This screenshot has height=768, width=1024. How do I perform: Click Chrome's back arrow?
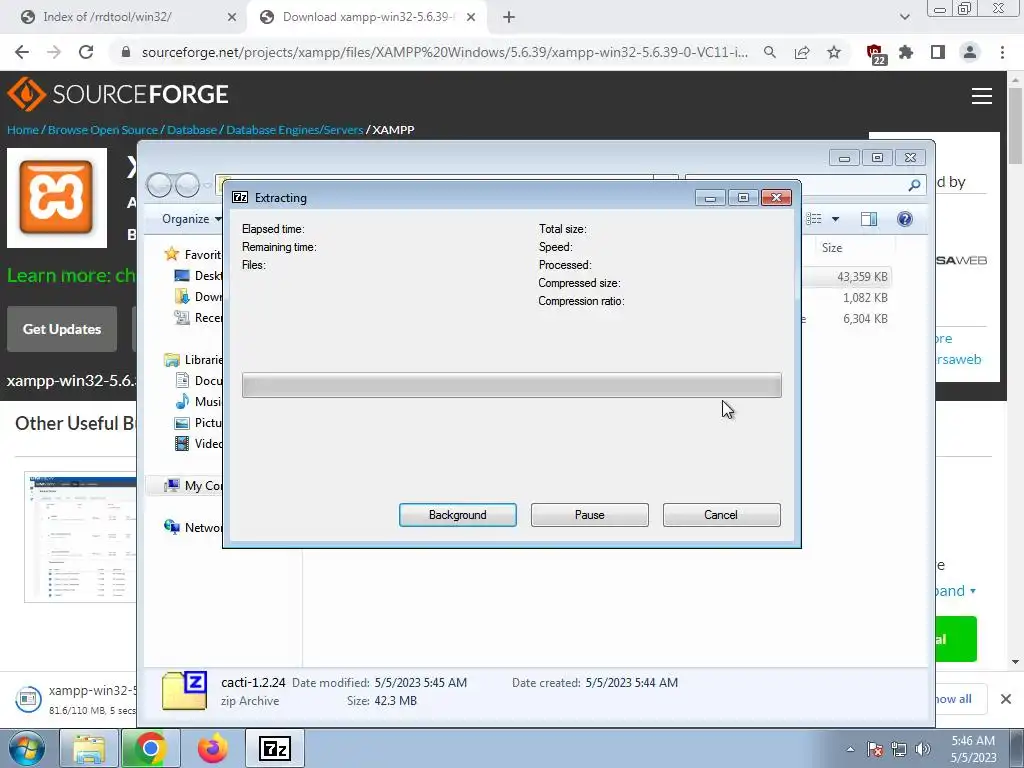[x=22, y=52]
